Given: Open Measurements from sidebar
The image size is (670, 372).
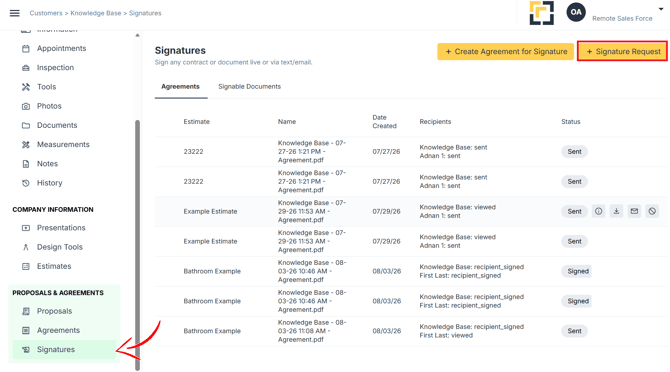Looking at the screenshot, I should point(63,145).
